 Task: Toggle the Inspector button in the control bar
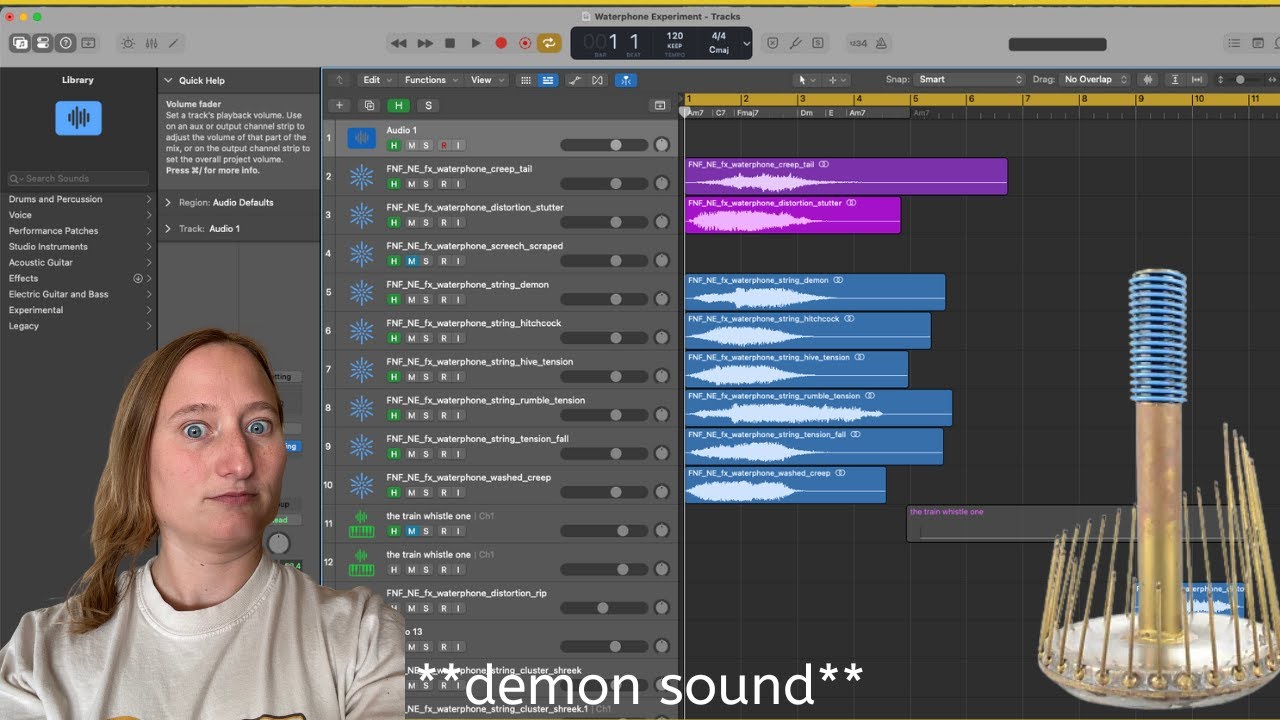(43, 43)
